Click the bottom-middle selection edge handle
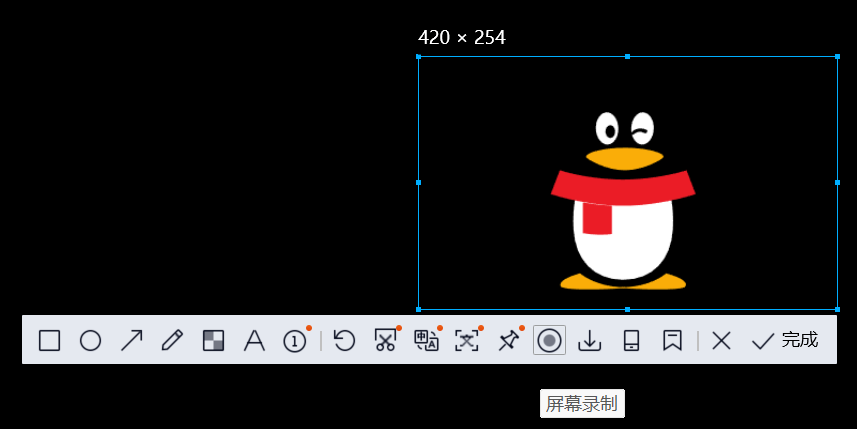The image size is (857, 429). pos(627,309)
